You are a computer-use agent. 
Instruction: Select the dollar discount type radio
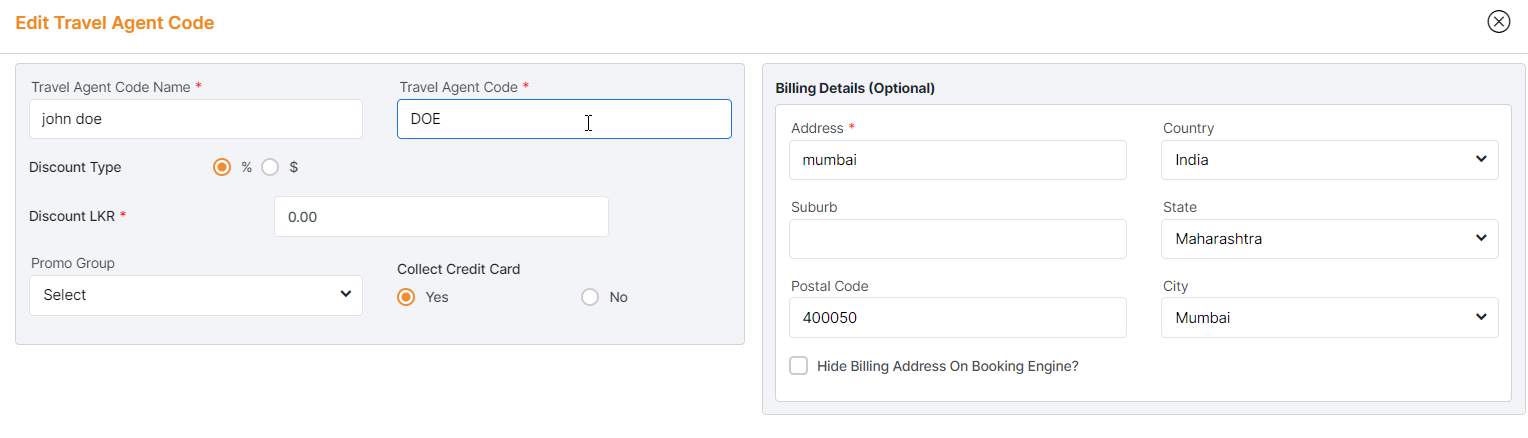click(270, 167)
